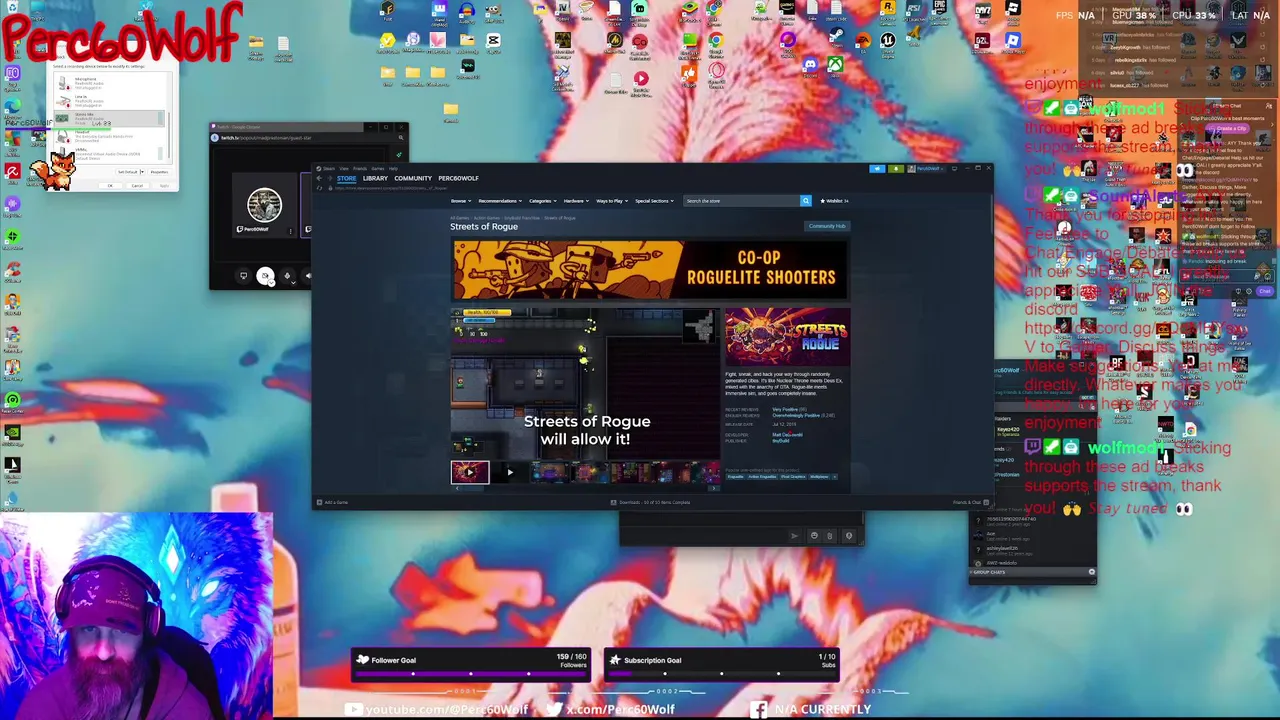Open the Community Hub button
Screen dimensions: 1280x720
(x=827, y=226)
